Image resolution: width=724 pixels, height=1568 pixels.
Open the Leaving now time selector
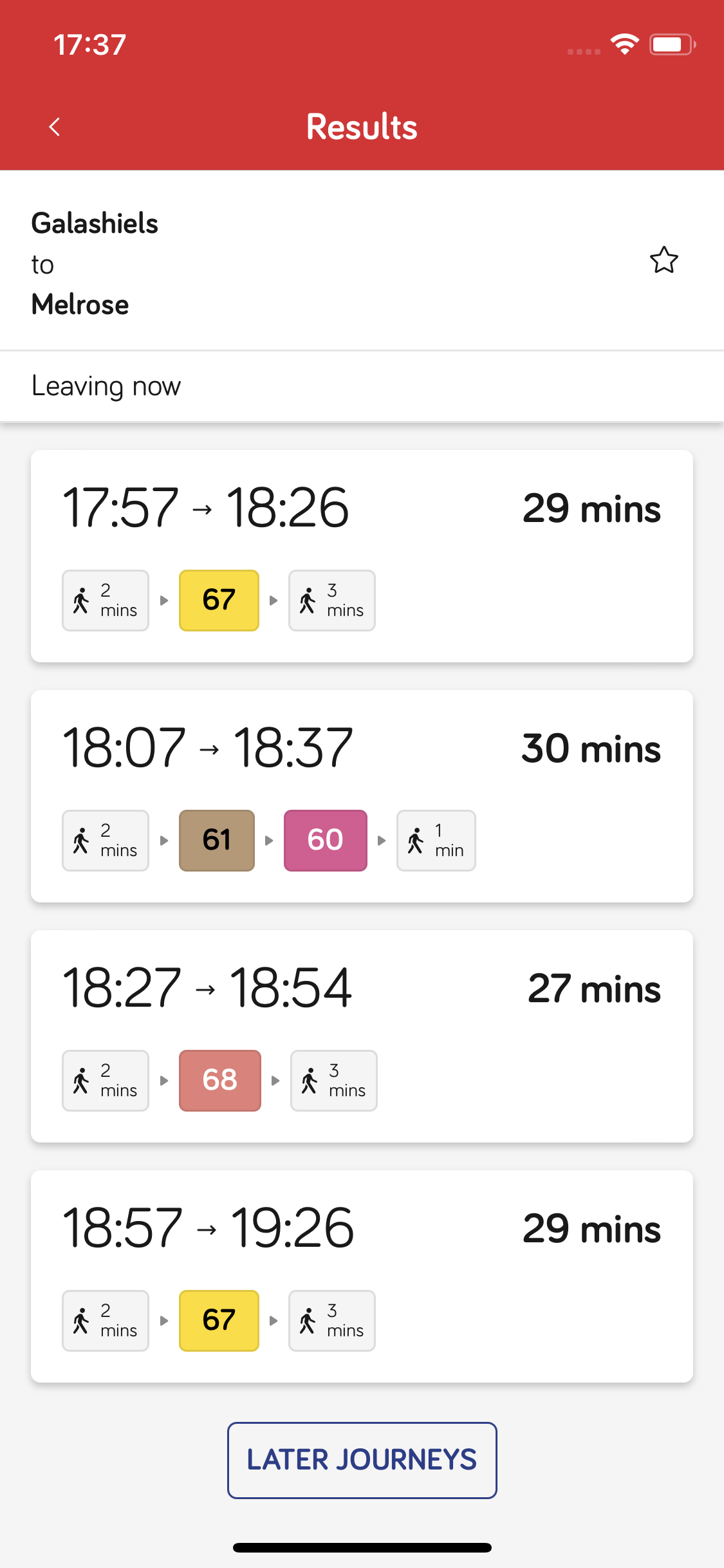point(106,386)
